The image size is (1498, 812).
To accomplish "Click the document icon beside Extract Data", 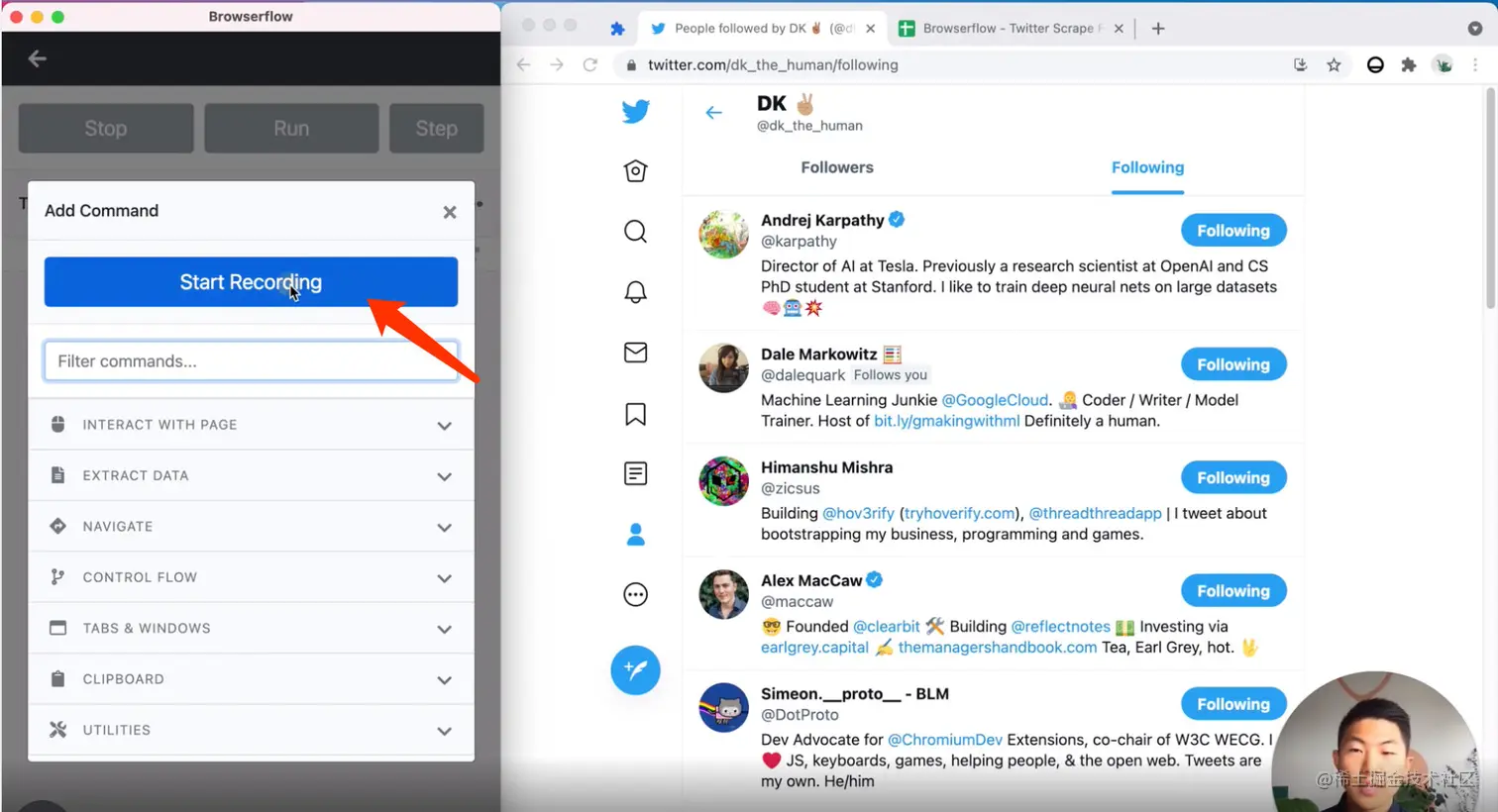I will point(58,475).
